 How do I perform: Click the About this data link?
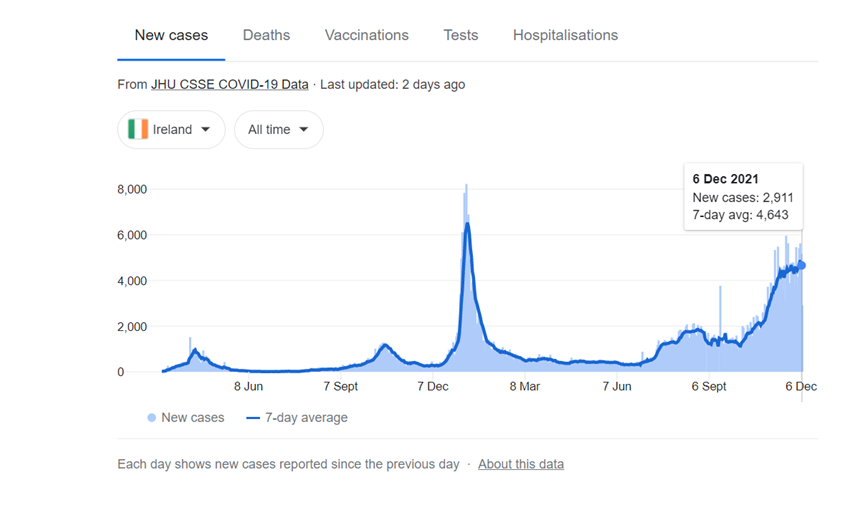tap(521, 464)
